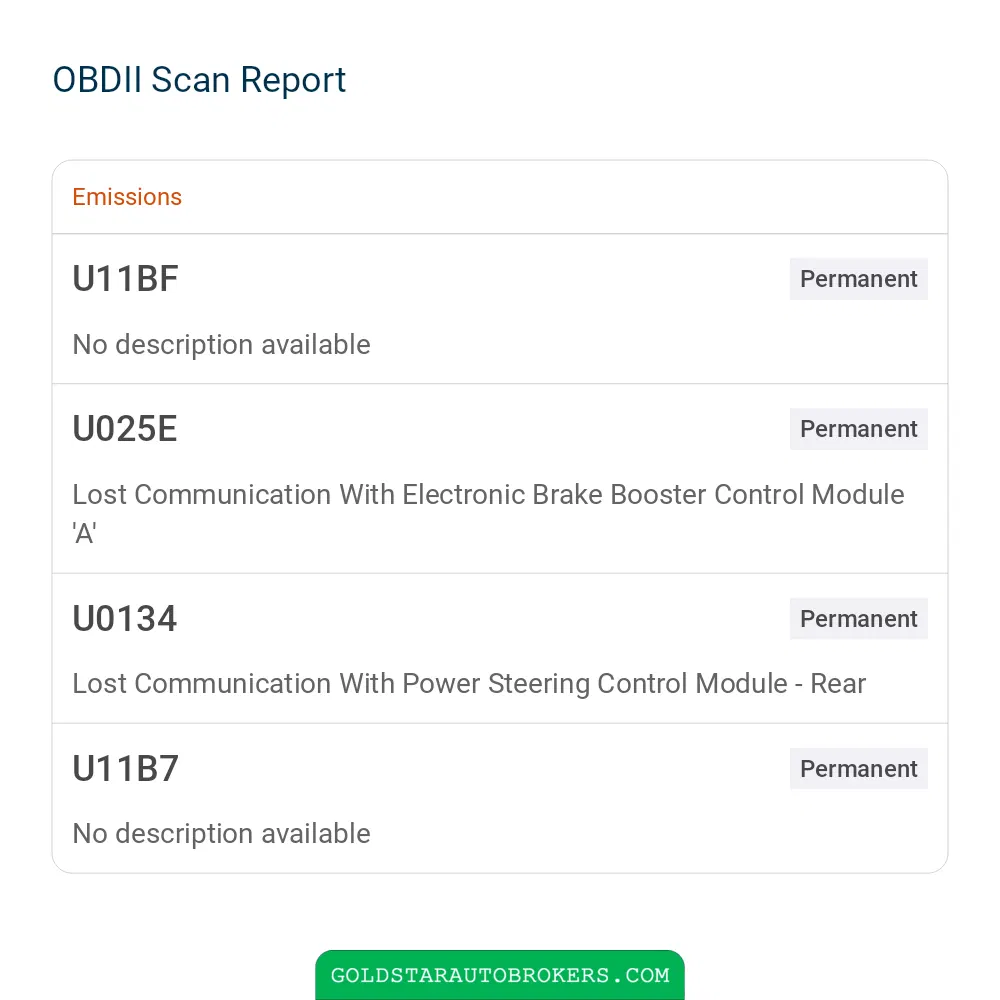Click Permanent badge beside U025E
The image size is (1000, 1000).
click(858, 429)
